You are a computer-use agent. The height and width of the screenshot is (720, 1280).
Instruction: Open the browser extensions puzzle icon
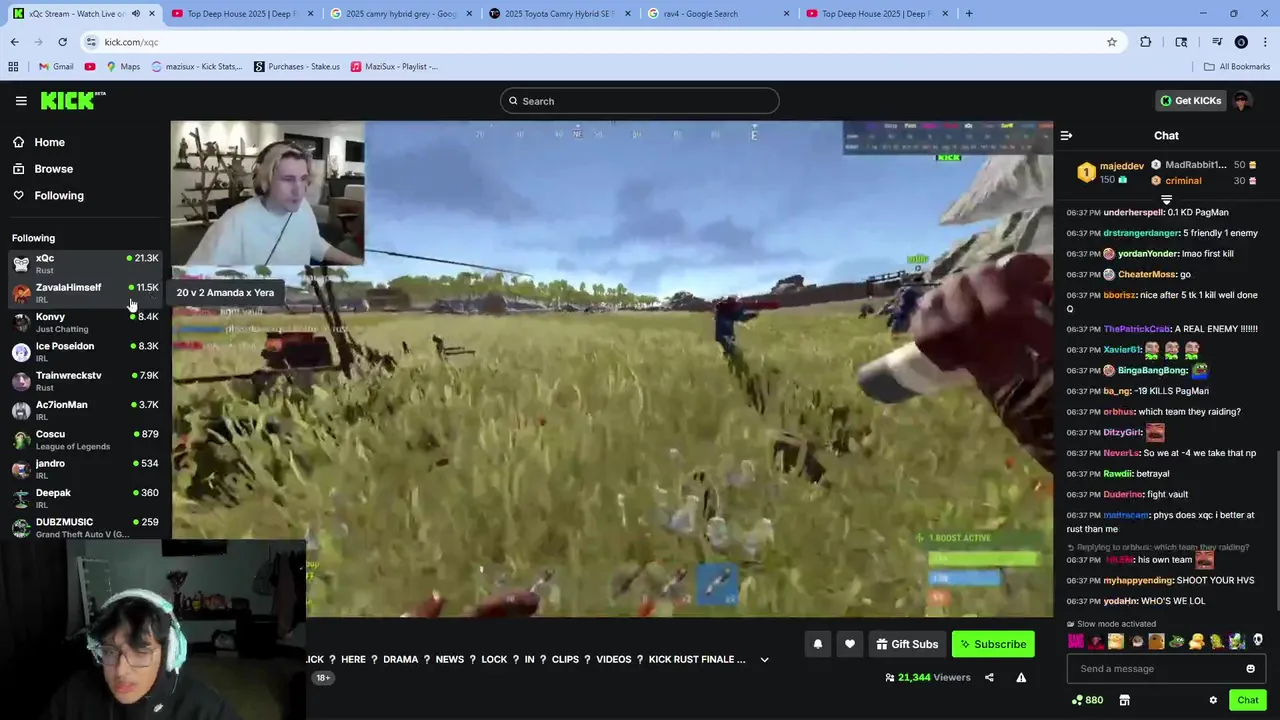1146,42
